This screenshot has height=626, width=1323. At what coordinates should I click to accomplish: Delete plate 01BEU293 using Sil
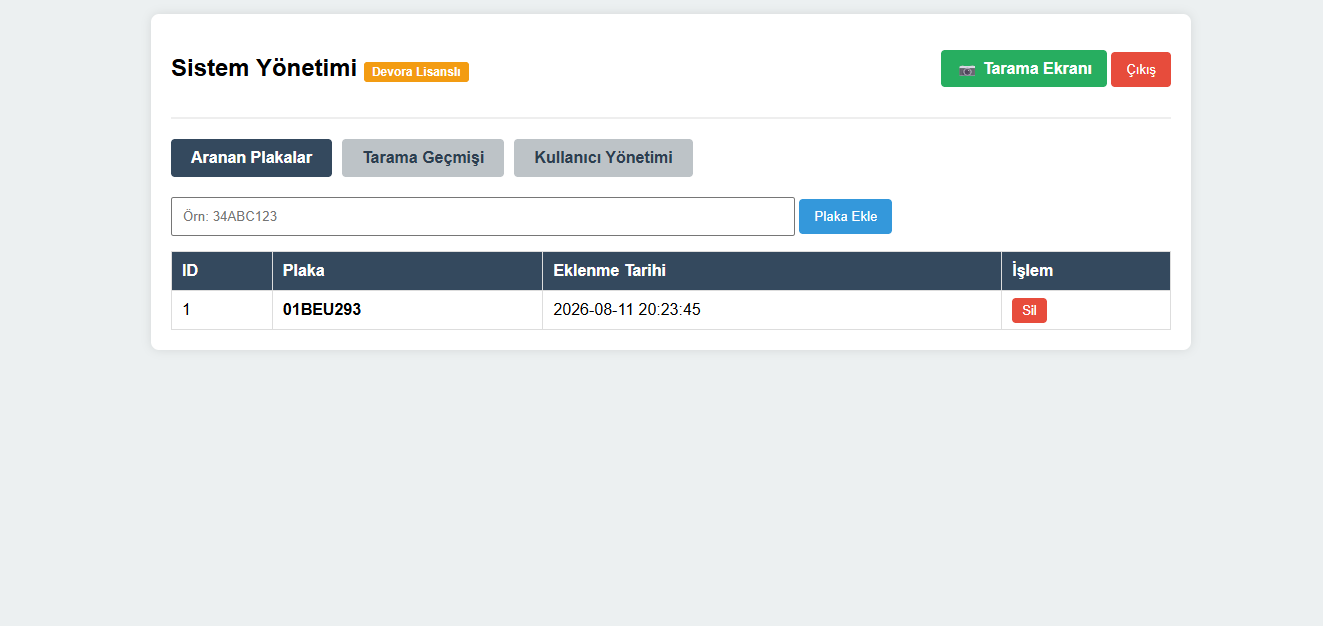1029,310
